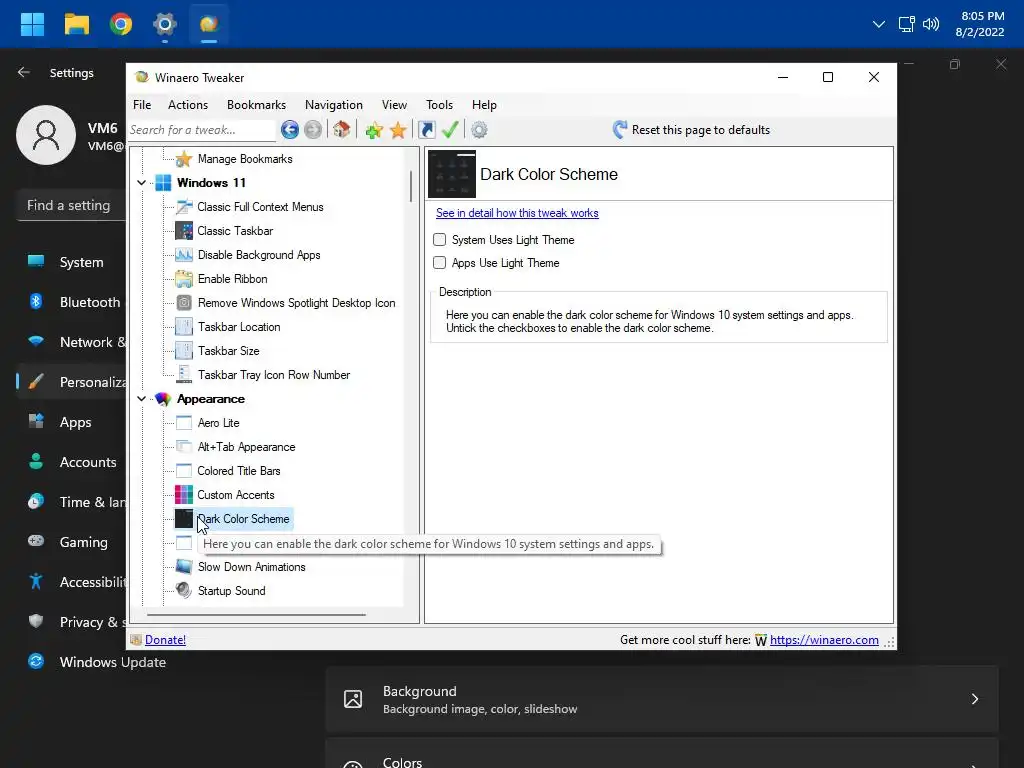
Task: Open the Help menu
Action: (485, 105)
